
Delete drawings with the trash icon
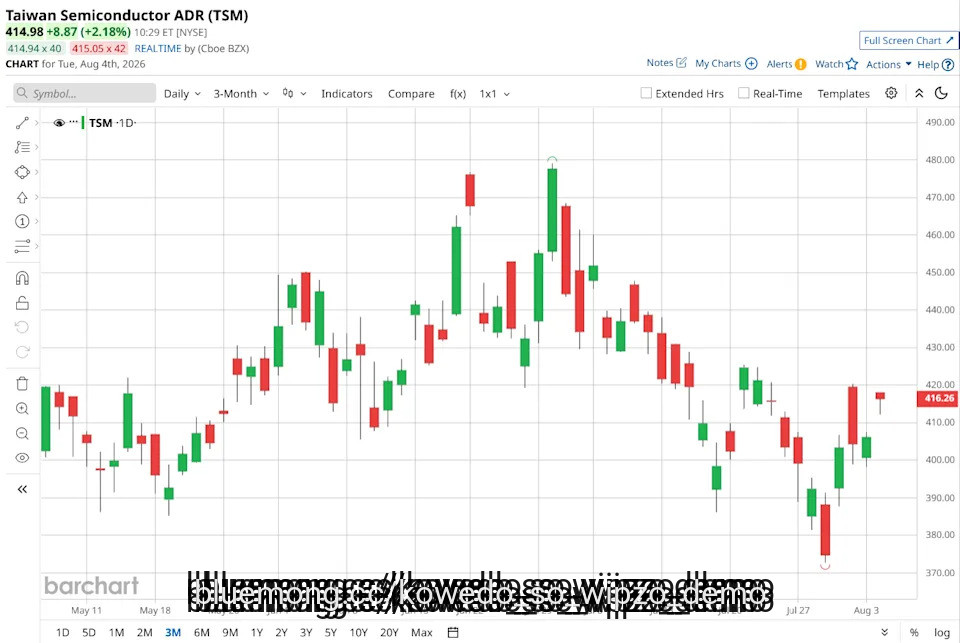coord(22,384)
